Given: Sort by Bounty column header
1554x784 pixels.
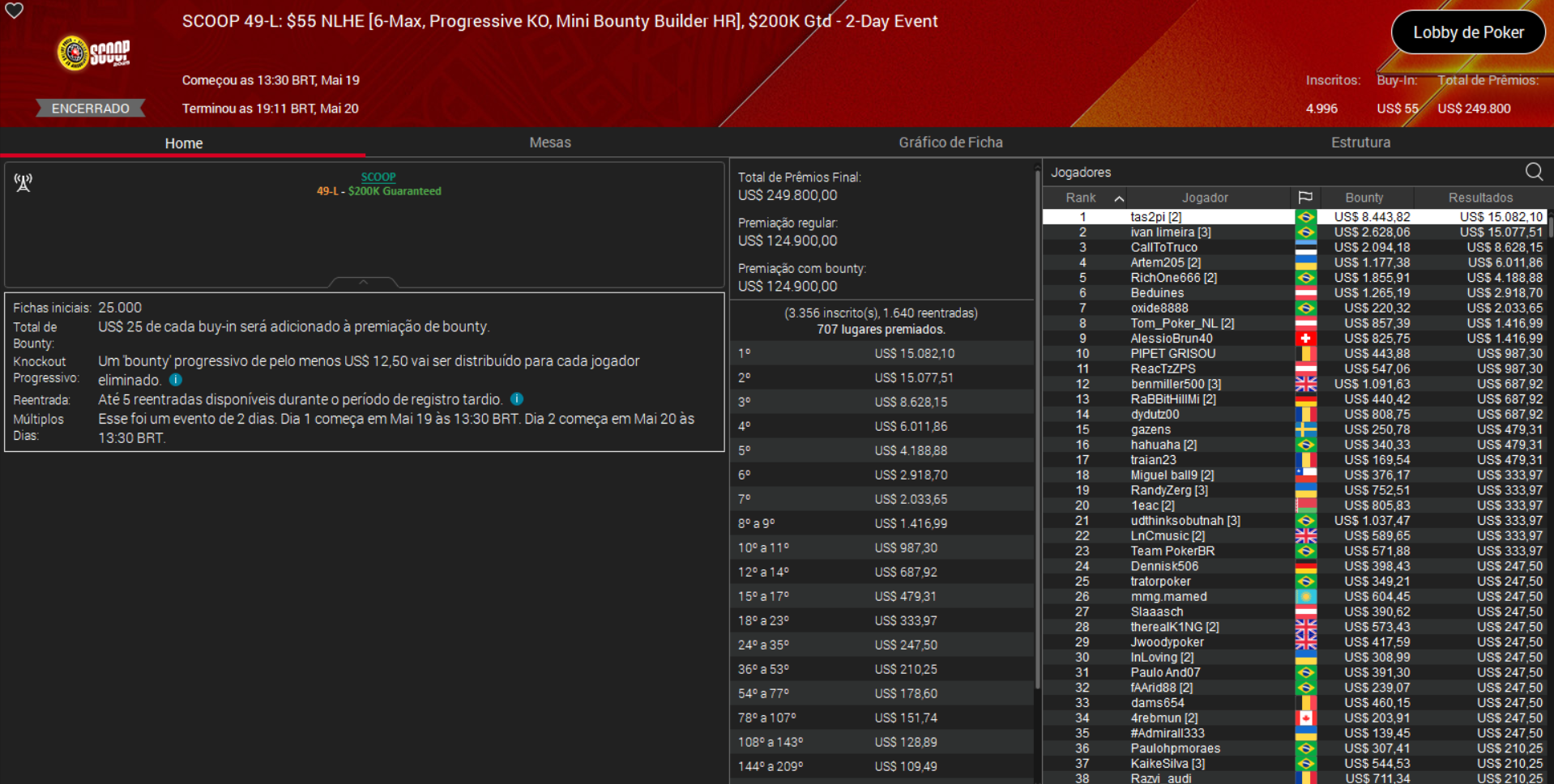Looking at the screenshot, I should pos(1364,198).
